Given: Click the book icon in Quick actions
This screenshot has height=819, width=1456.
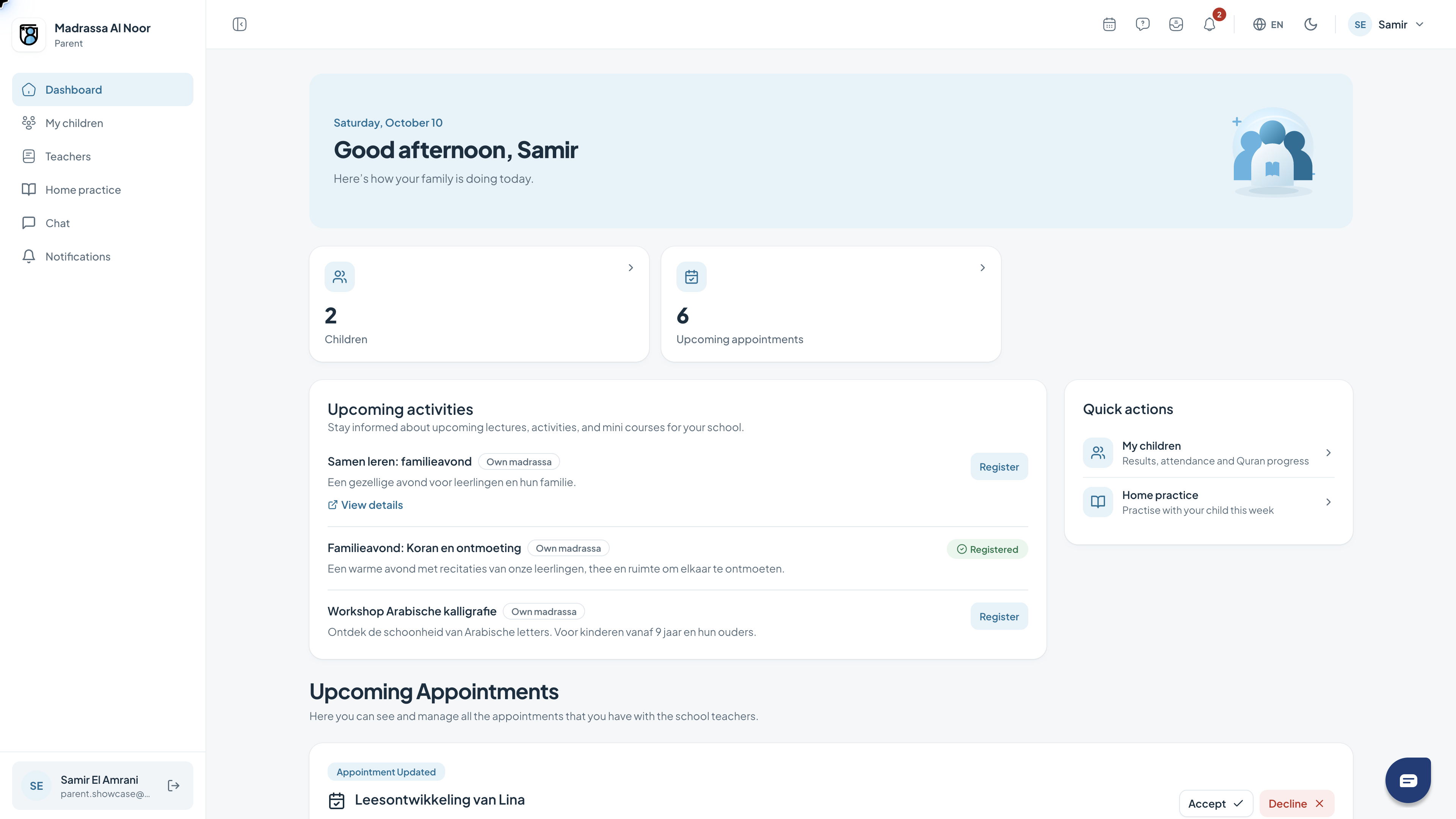Looking at the screenshot, I should click(x=1098, y=502).
